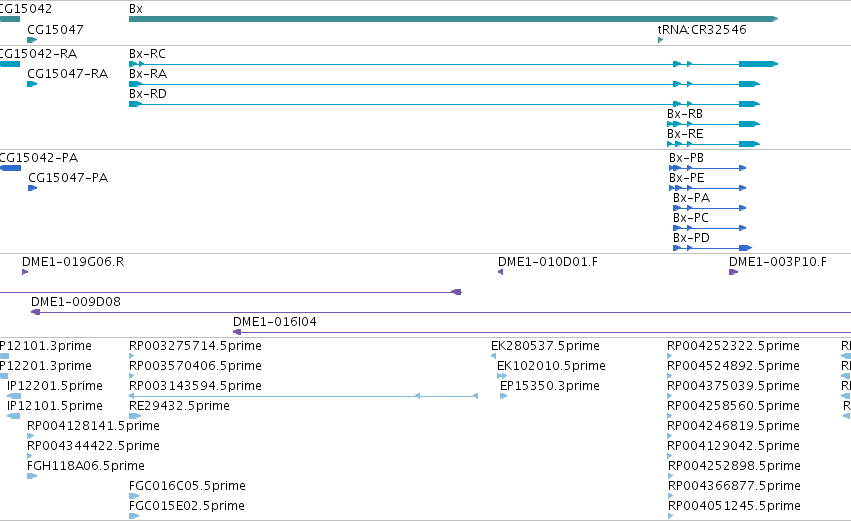Image resolution: width=851 pixels, height=521 pixels.
Task: Select FGH118A06.5prime EST label
Action: click(x=86, y=467)
